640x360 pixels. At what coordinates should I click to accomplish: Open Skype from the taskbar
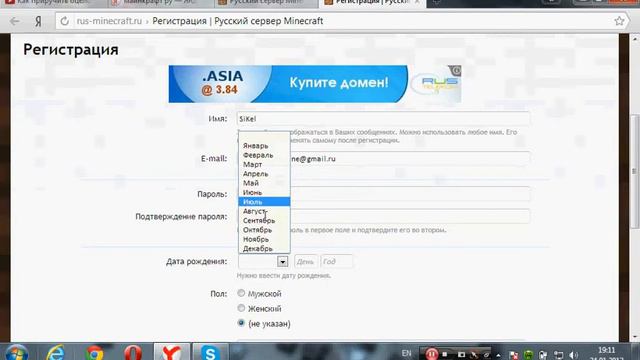(x=210, y=352)
